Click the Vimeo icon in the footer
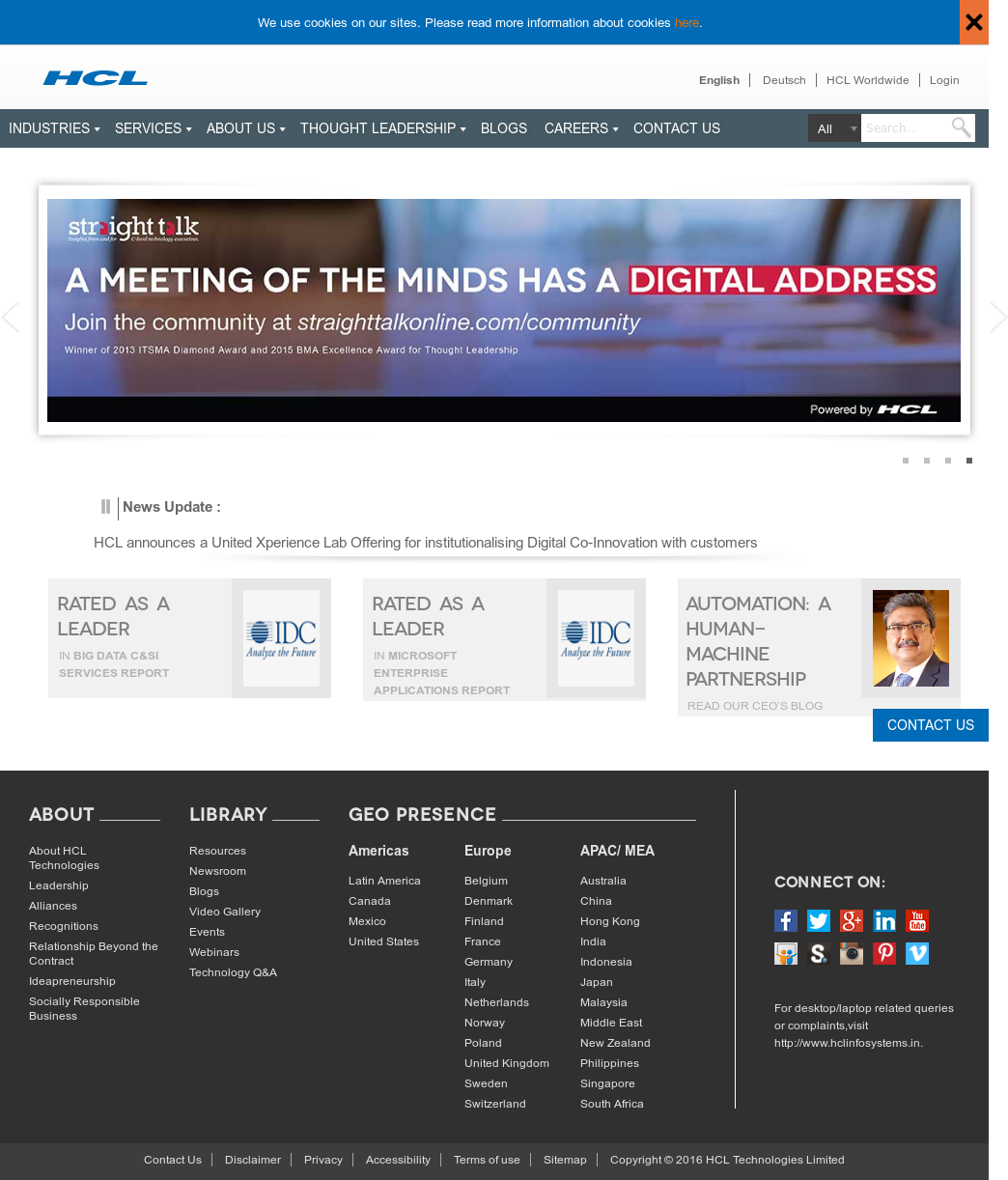1008x1180 pixels. click(916, 953)
